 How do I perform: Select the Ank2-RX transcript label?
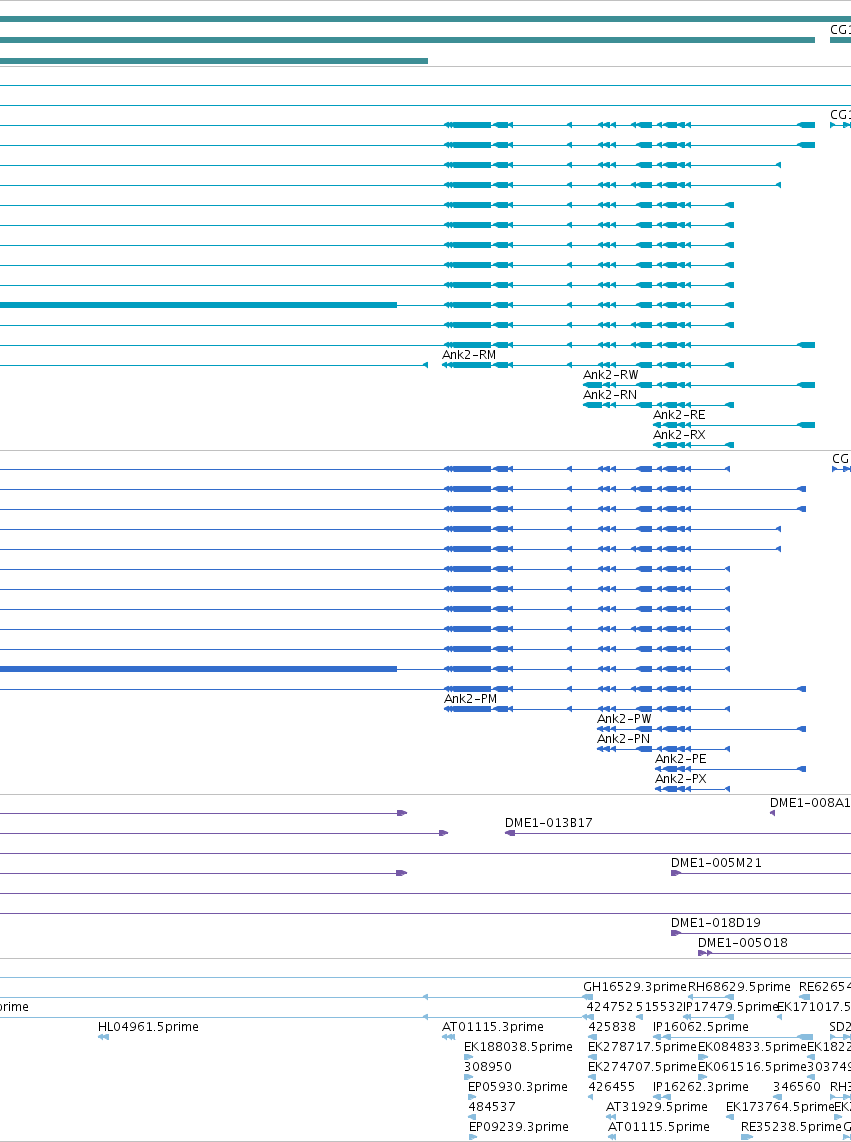click(679, 435)
